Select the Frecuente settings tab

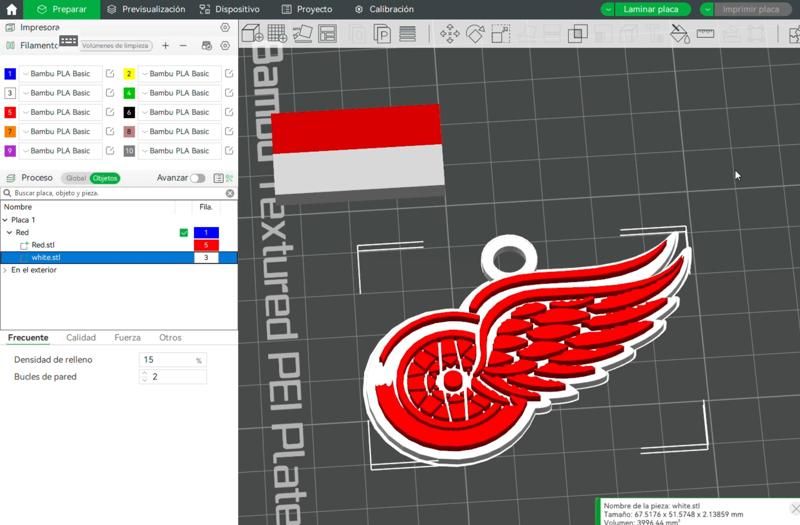click(x=28, y=338)
